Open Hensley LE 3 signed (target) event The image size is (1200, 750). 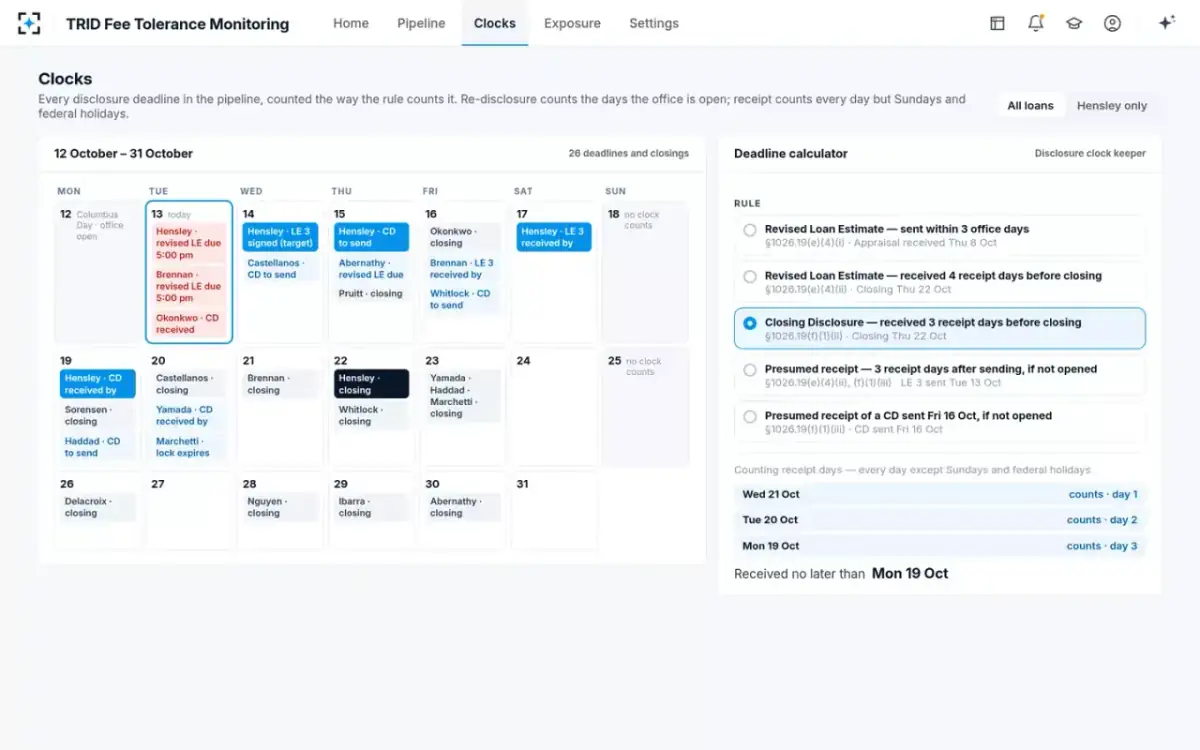[x=280, y=237]
